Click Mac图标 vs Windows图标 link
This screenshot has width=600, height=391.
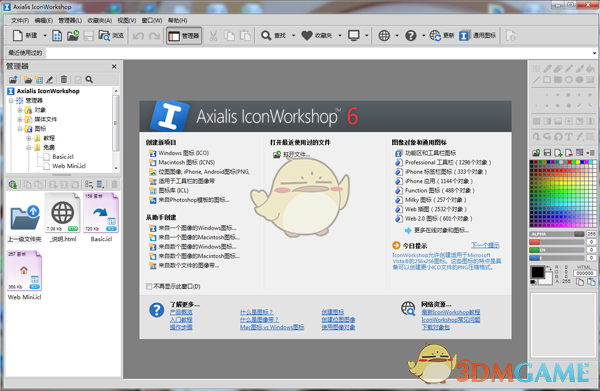272,327
